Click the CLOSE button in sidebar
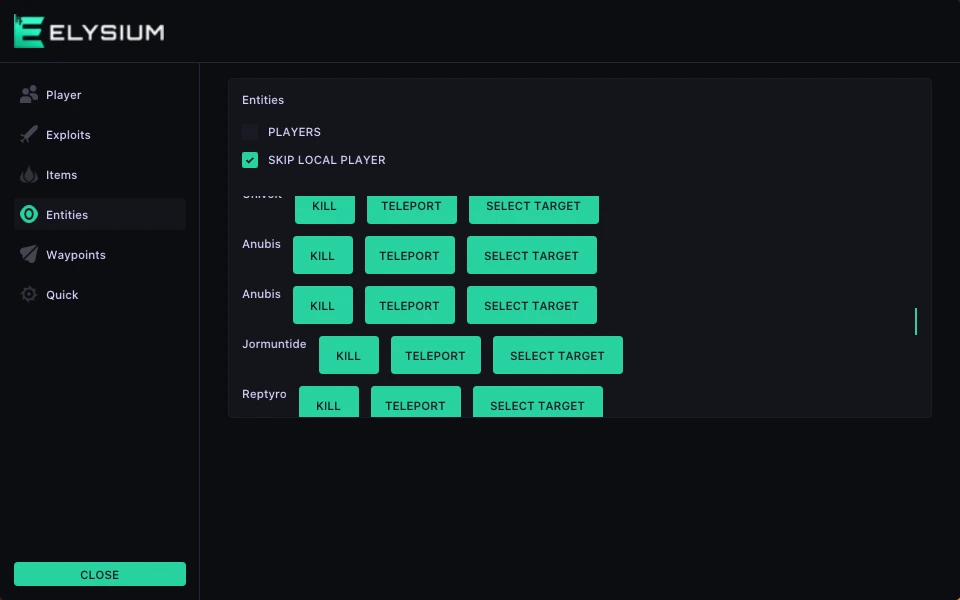This screenshot has height=600, width=960. [100, 574]
